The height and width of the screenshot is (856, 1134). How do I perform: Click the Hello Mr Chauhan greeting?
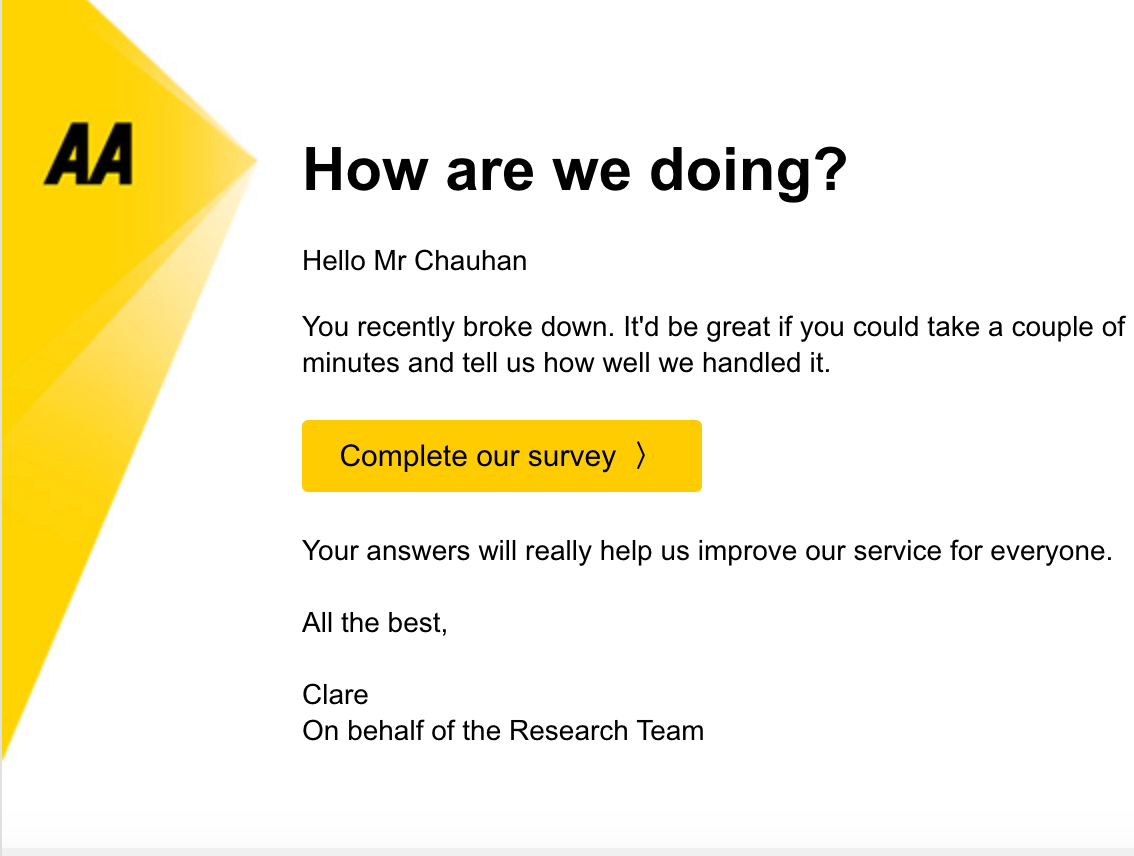pos(414,261)
